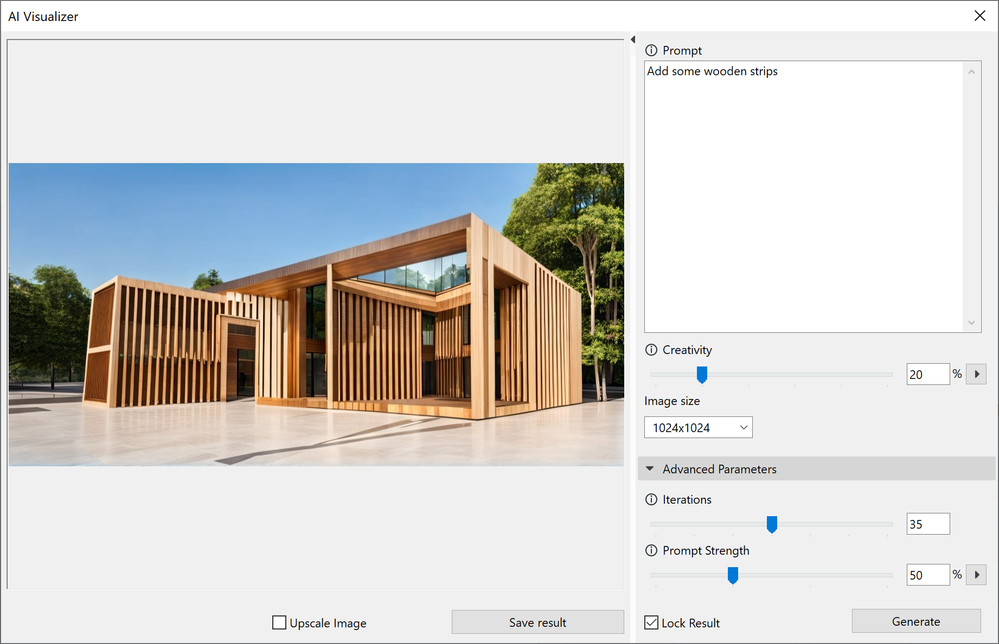The width and height of the screenshot is (999, 644).
Task: Click the Prompt Strength info icon
Action: [x=651, y=550]
